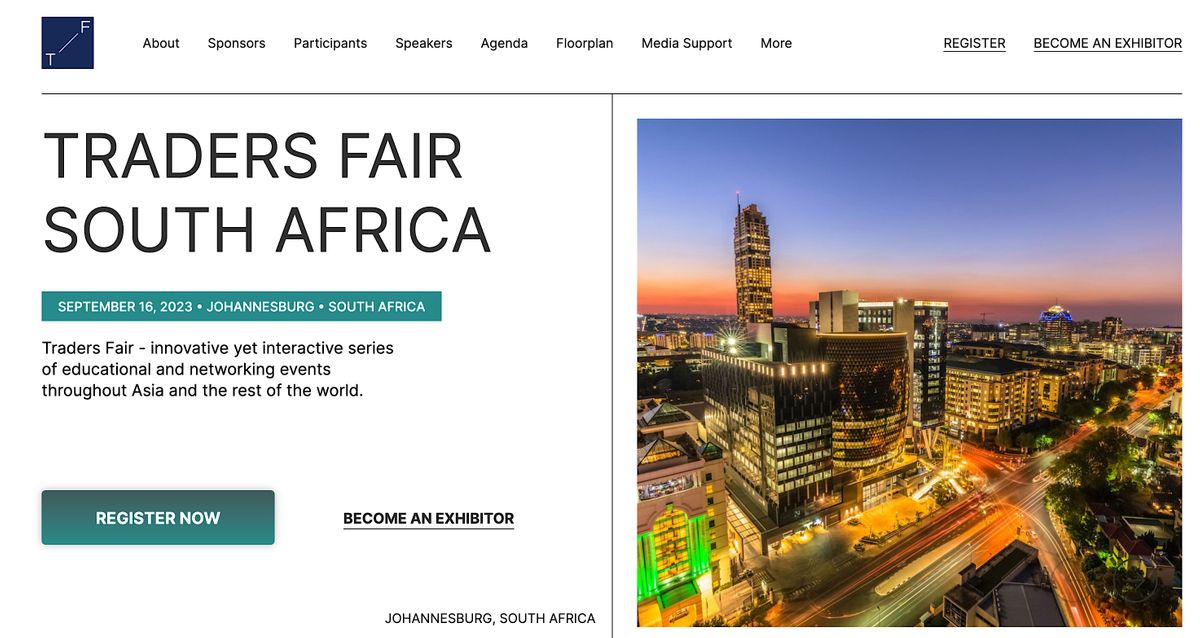This screenshot has height=638, width=1200.
Task: Click the TRADERS FAIR SOUTH AFRICA heading
Action: pos(267,192)
